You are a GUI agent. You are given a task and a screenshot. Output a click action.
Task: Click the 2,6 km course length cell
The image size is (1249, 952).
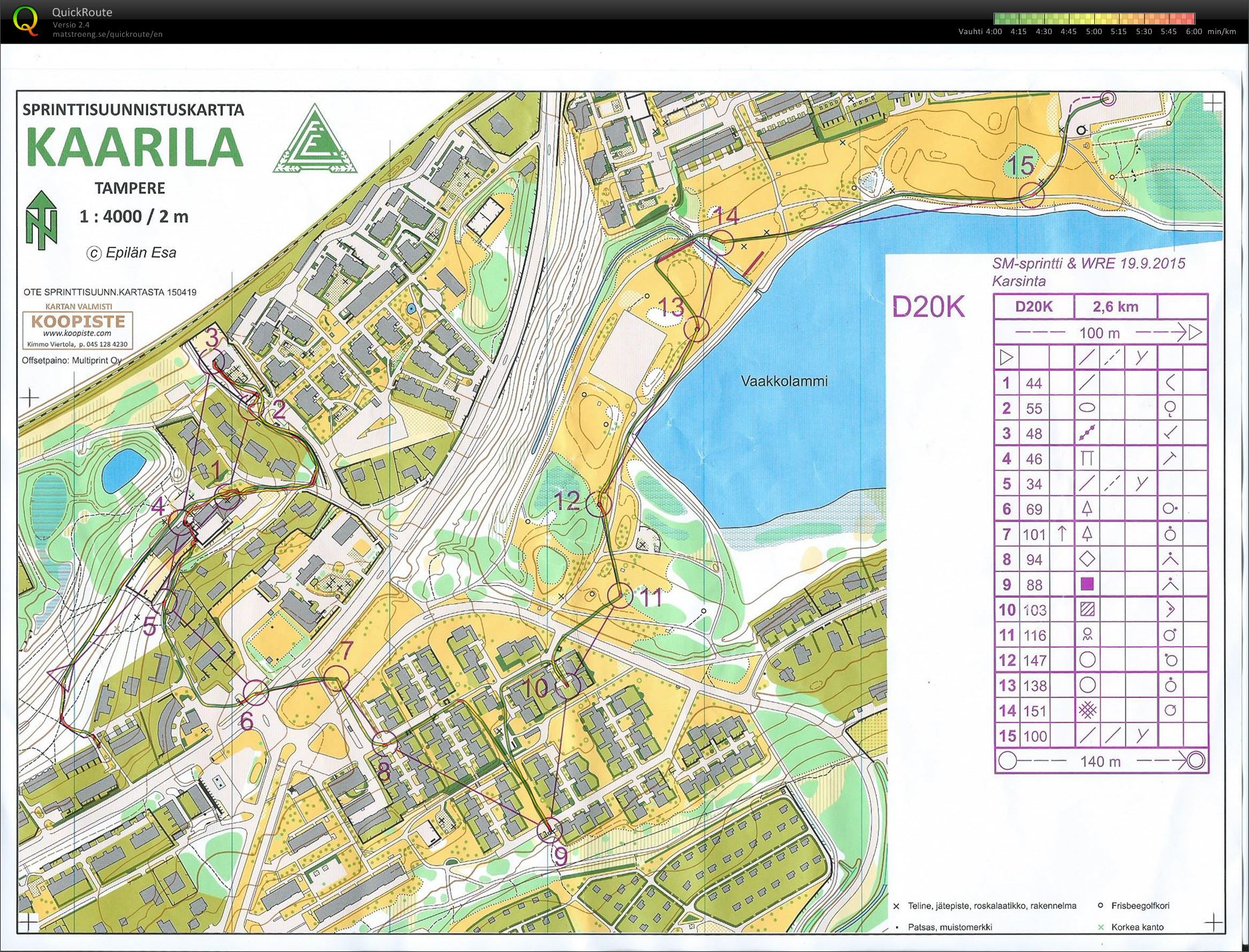point(1115,307)
